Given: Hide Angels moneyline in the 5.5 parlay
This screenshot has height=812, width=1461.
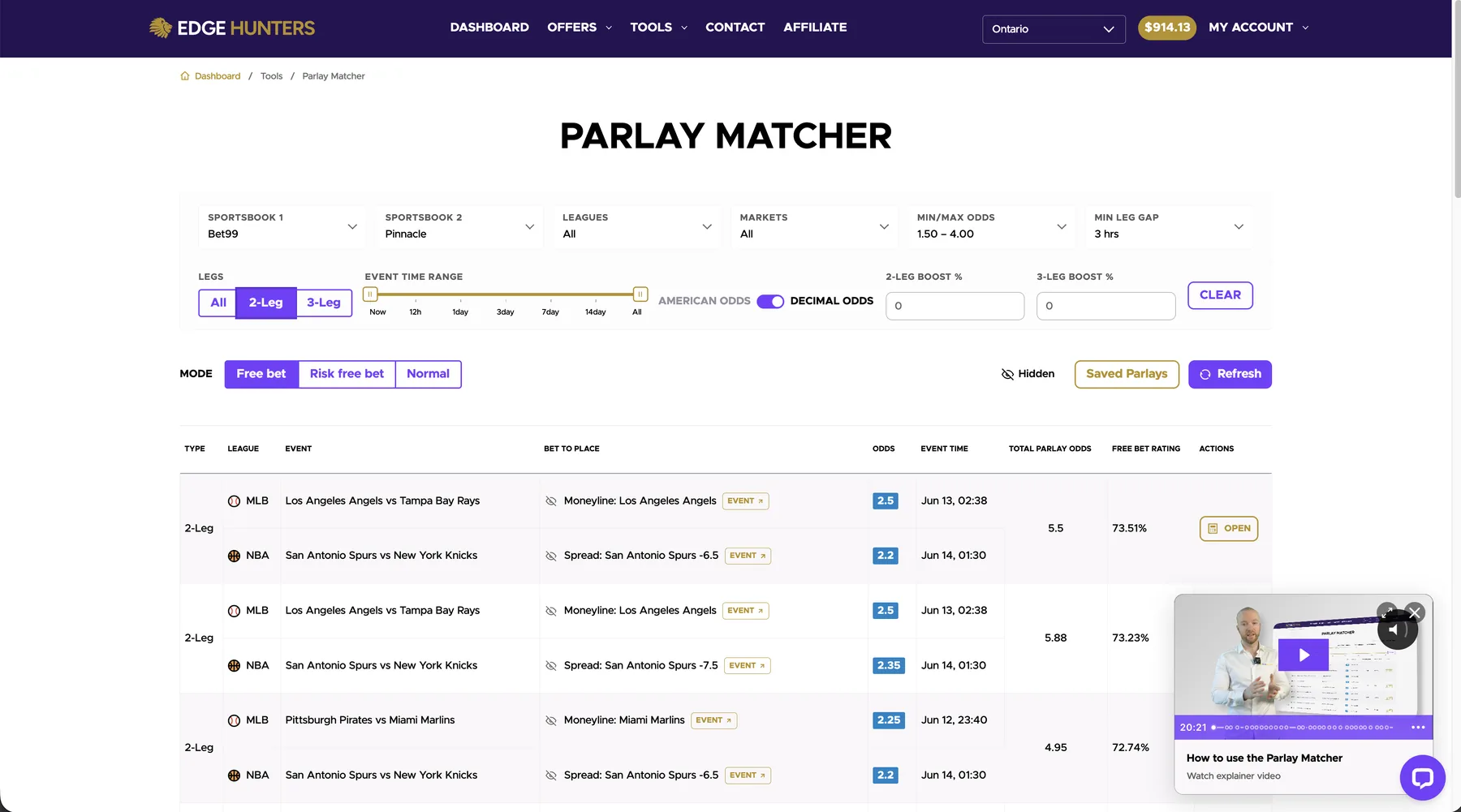Looking at the screenshot, I should 551,501.
